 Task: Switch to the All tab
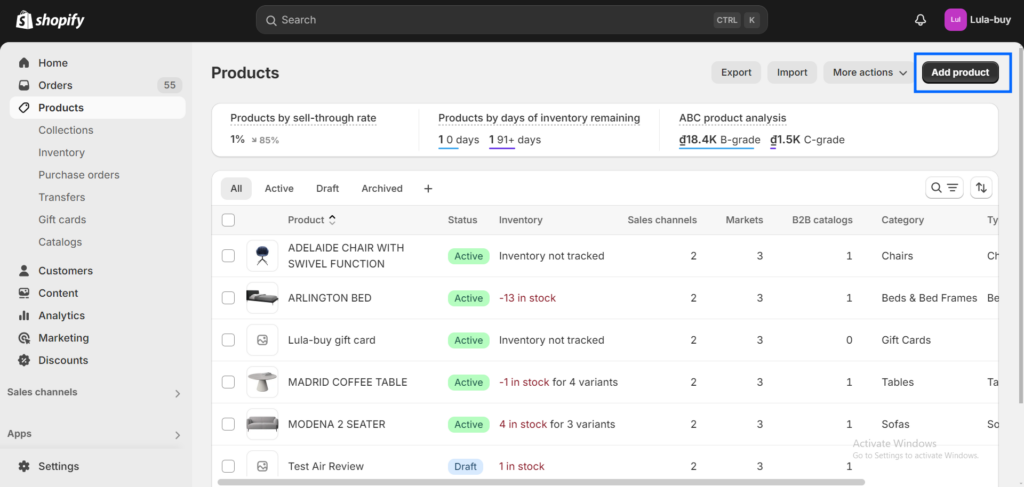[x=236, y=189]
